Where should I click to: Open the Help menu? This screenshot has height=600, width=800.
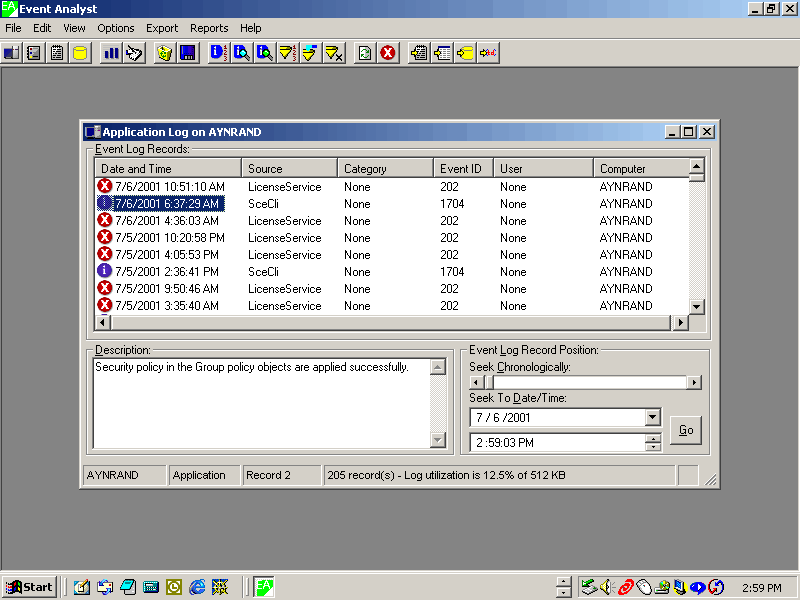click(251, 28)
